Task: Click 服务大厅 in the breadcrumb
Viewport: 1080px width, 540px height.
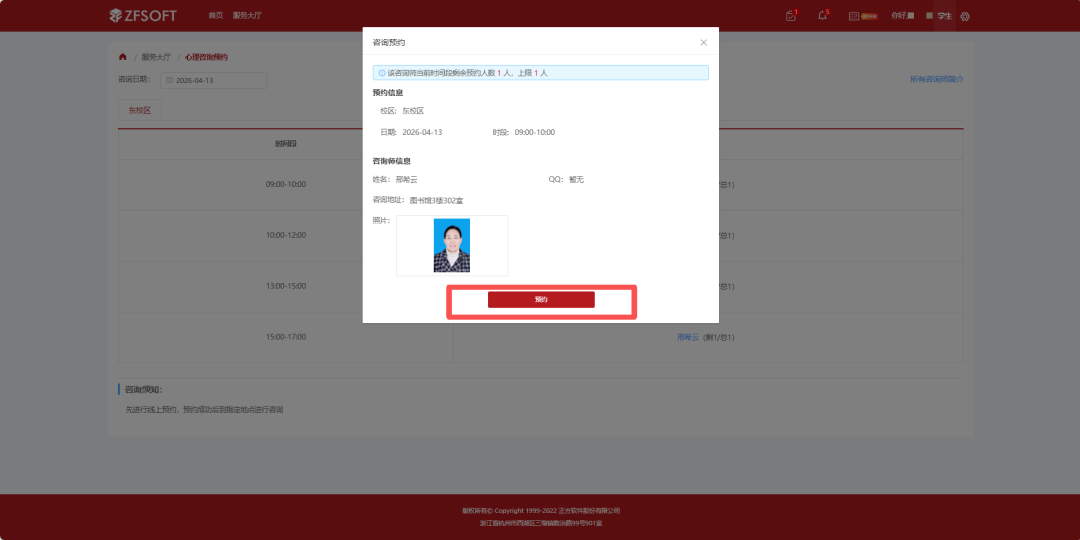Action: click(x=156, y=57)
